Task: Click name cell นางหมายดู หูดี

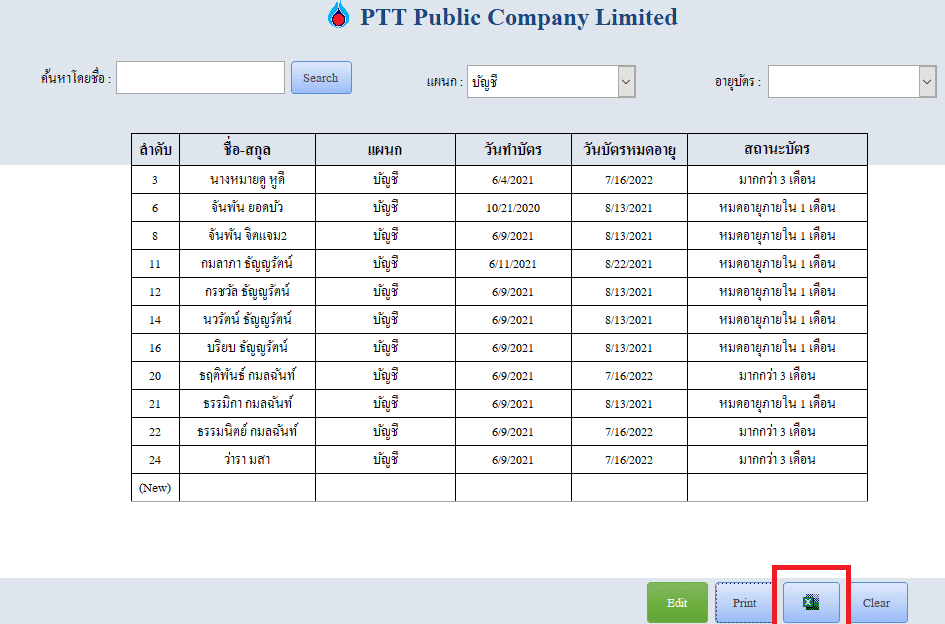Action: click(x=247, y=180)
